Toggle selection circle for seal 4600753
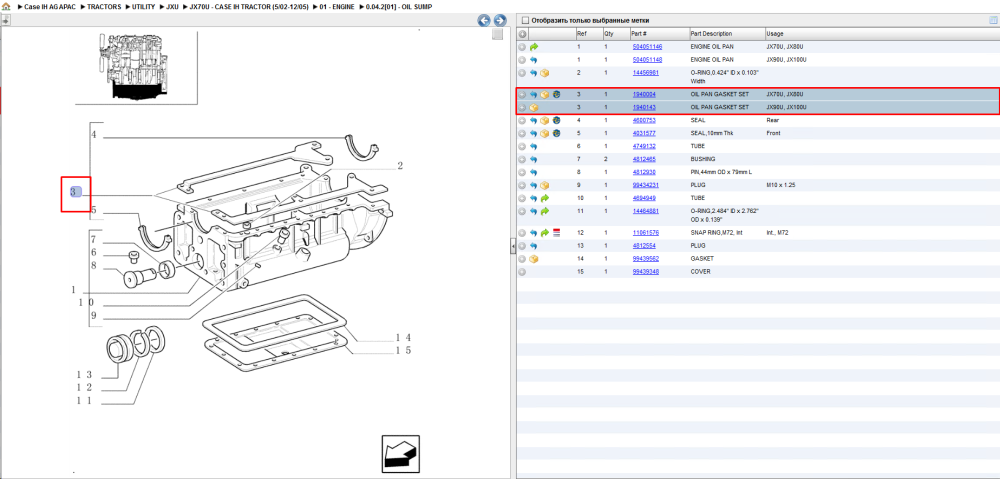 tap(522, 121)
